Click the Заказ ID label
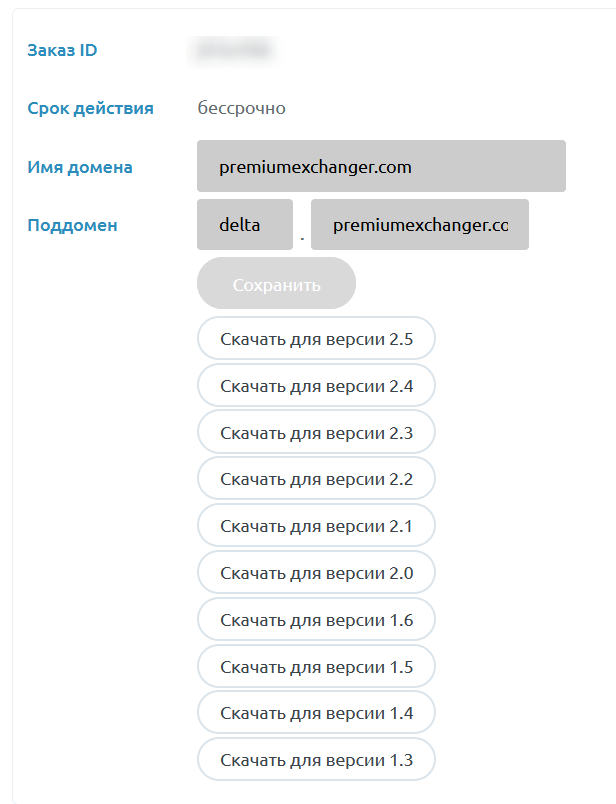The width and height of the screenshot is (616, 804). pos(62,50)
